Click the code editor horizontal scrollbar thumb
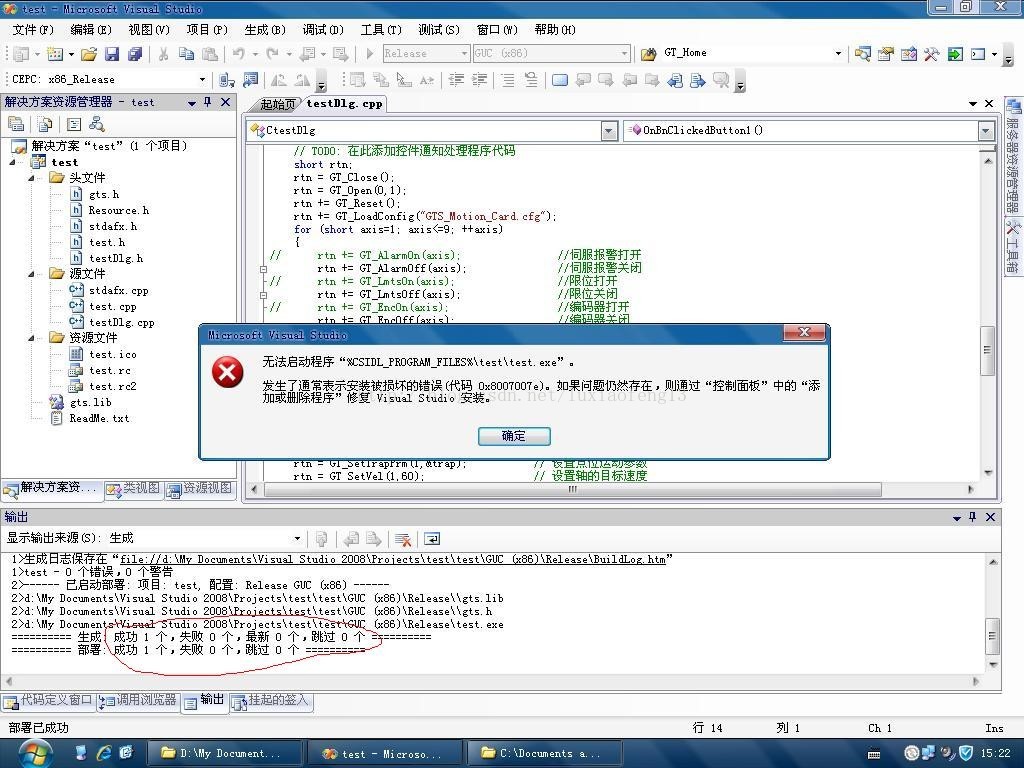Image resolution: width=1024 pixels, height=768 pixels. click(572, 490)
